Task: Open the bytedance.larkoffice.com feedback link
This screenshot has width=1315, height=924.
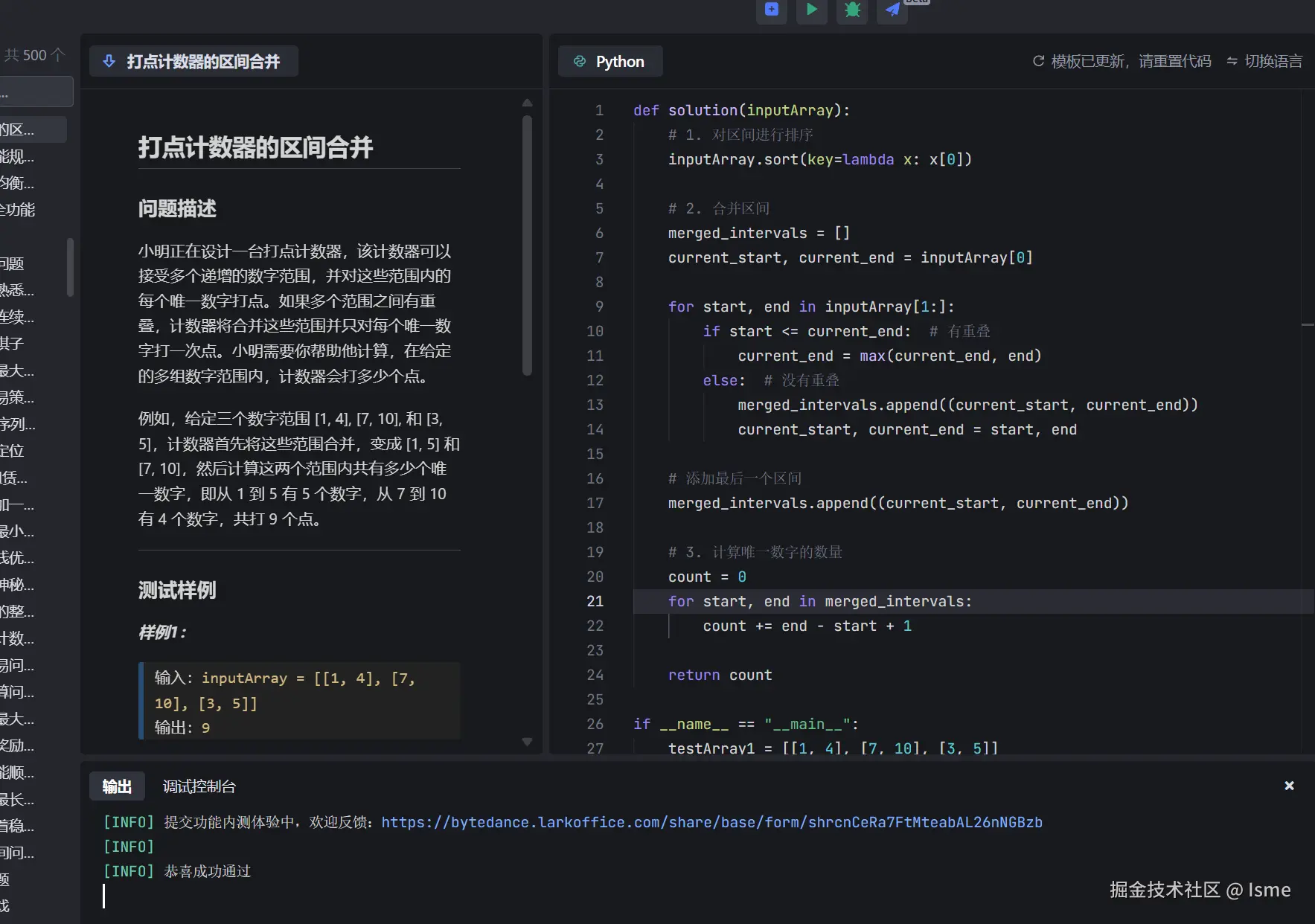Action: point(711,822)
